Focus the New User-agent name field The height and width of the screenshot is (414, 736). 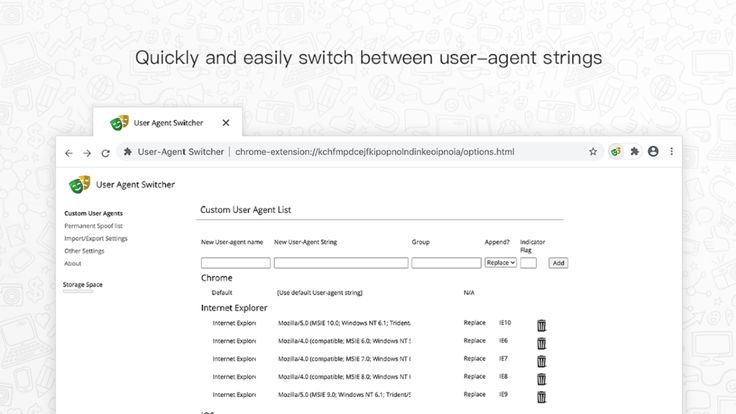[236, 263]
